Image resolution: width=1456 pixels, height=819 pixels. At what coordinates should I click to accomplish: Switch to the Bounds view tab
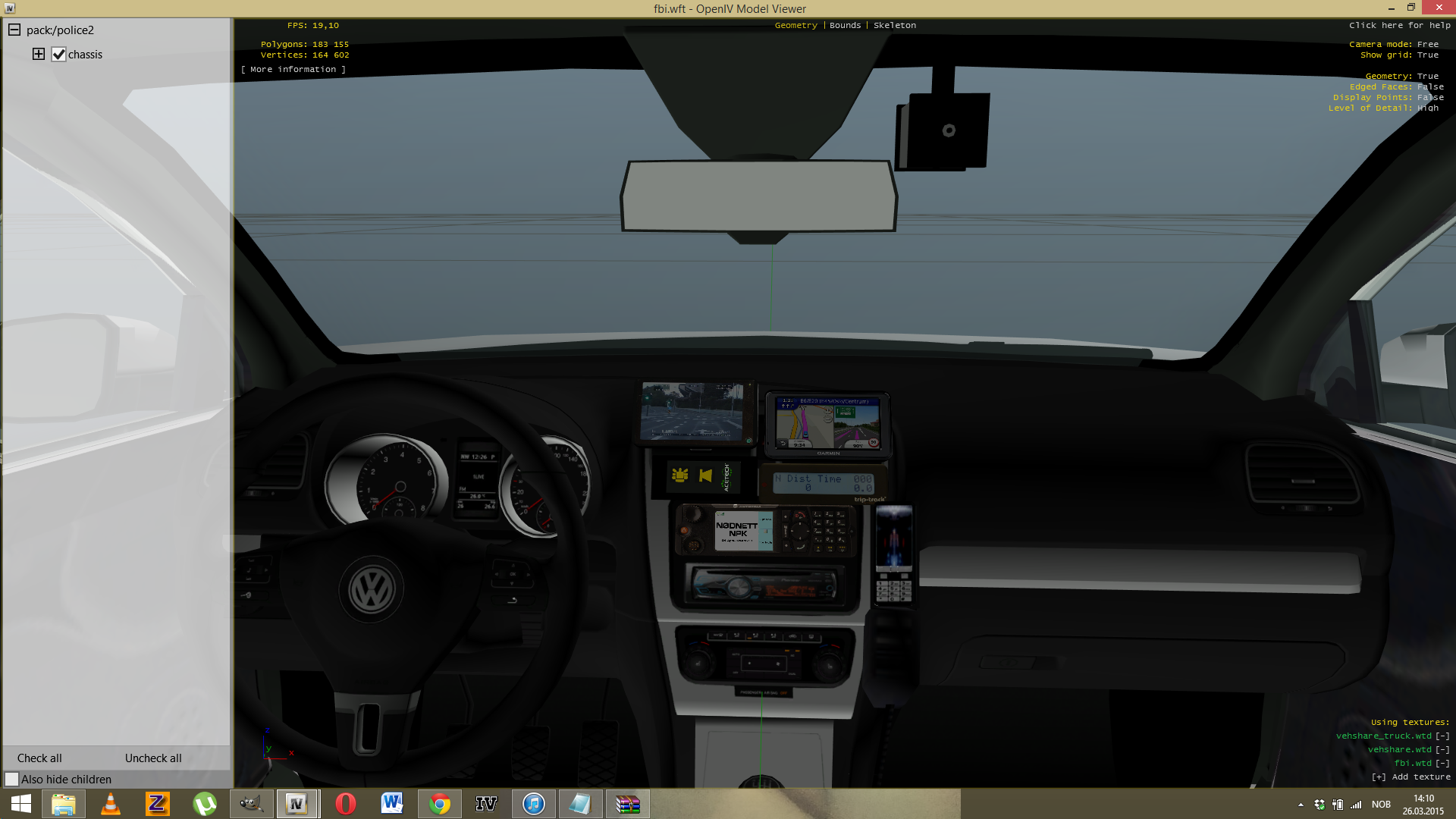coord(845,25)
